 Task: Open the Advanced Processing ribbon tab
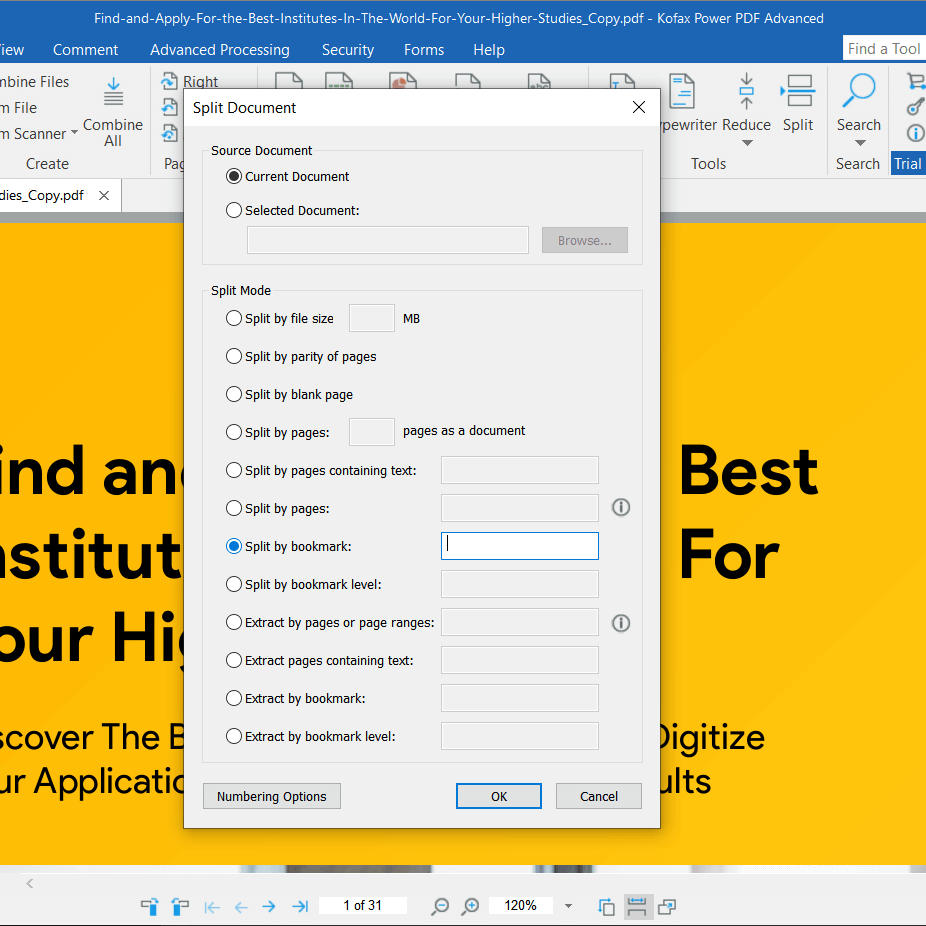[x=220, y=50]
